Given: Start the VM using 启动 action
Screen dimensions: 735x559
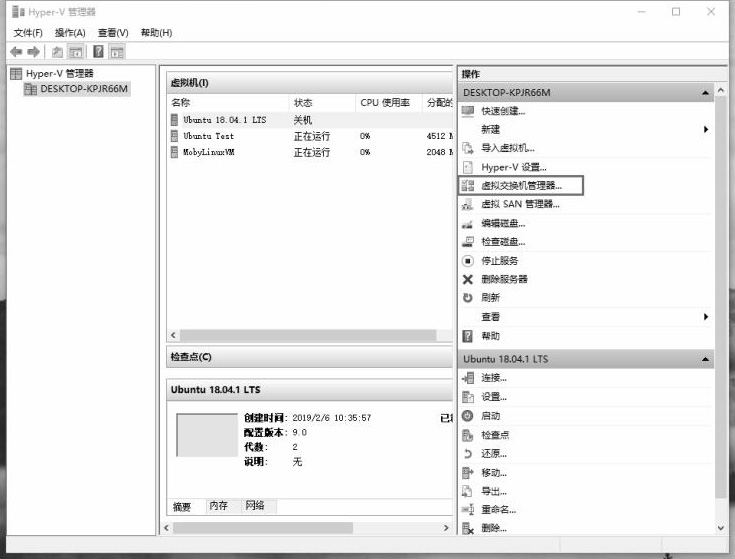Looking at the screenshot, I should (x=490, y=416).
